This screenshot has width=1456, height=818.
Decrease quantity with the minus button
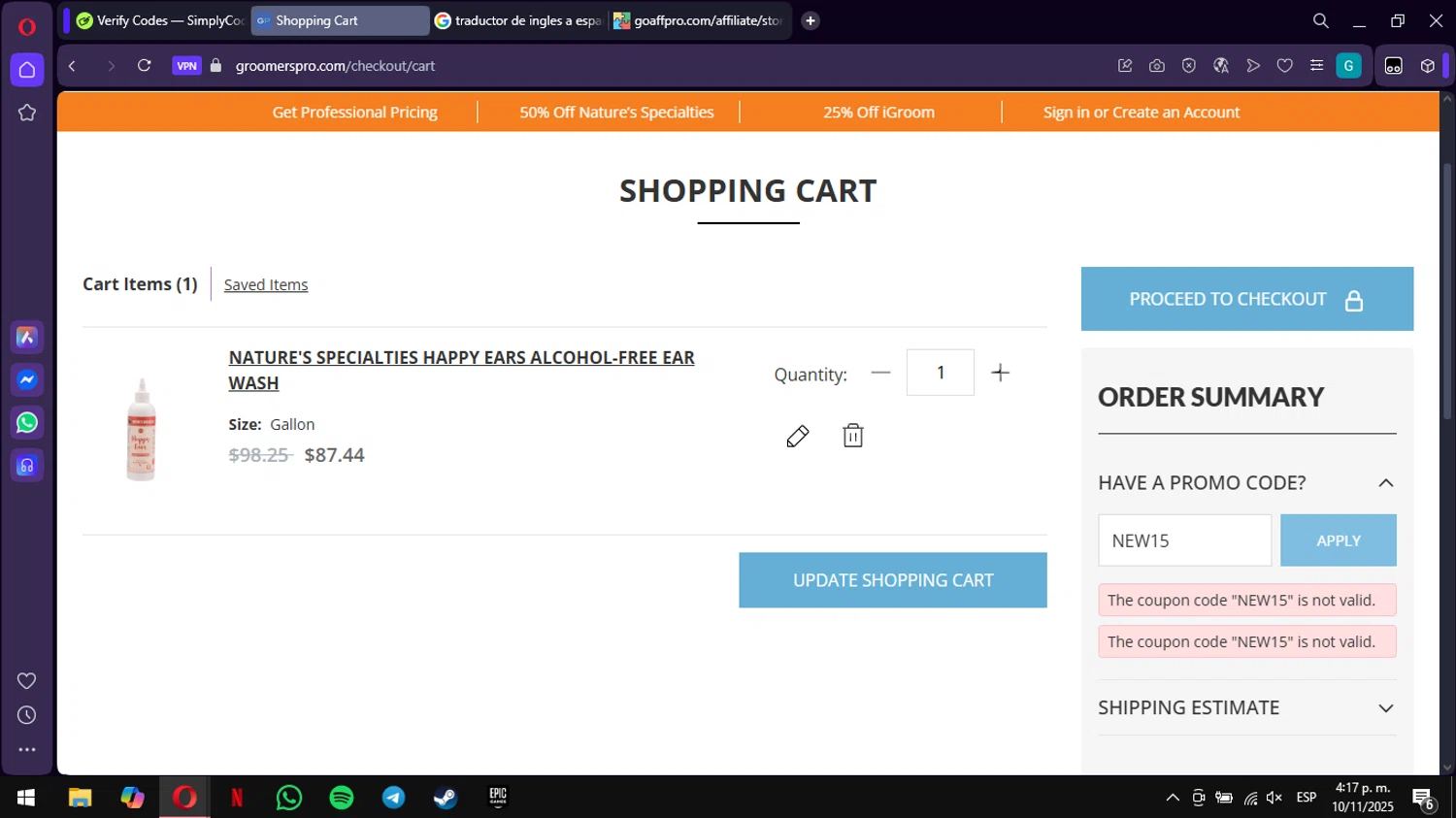point(880,373)
